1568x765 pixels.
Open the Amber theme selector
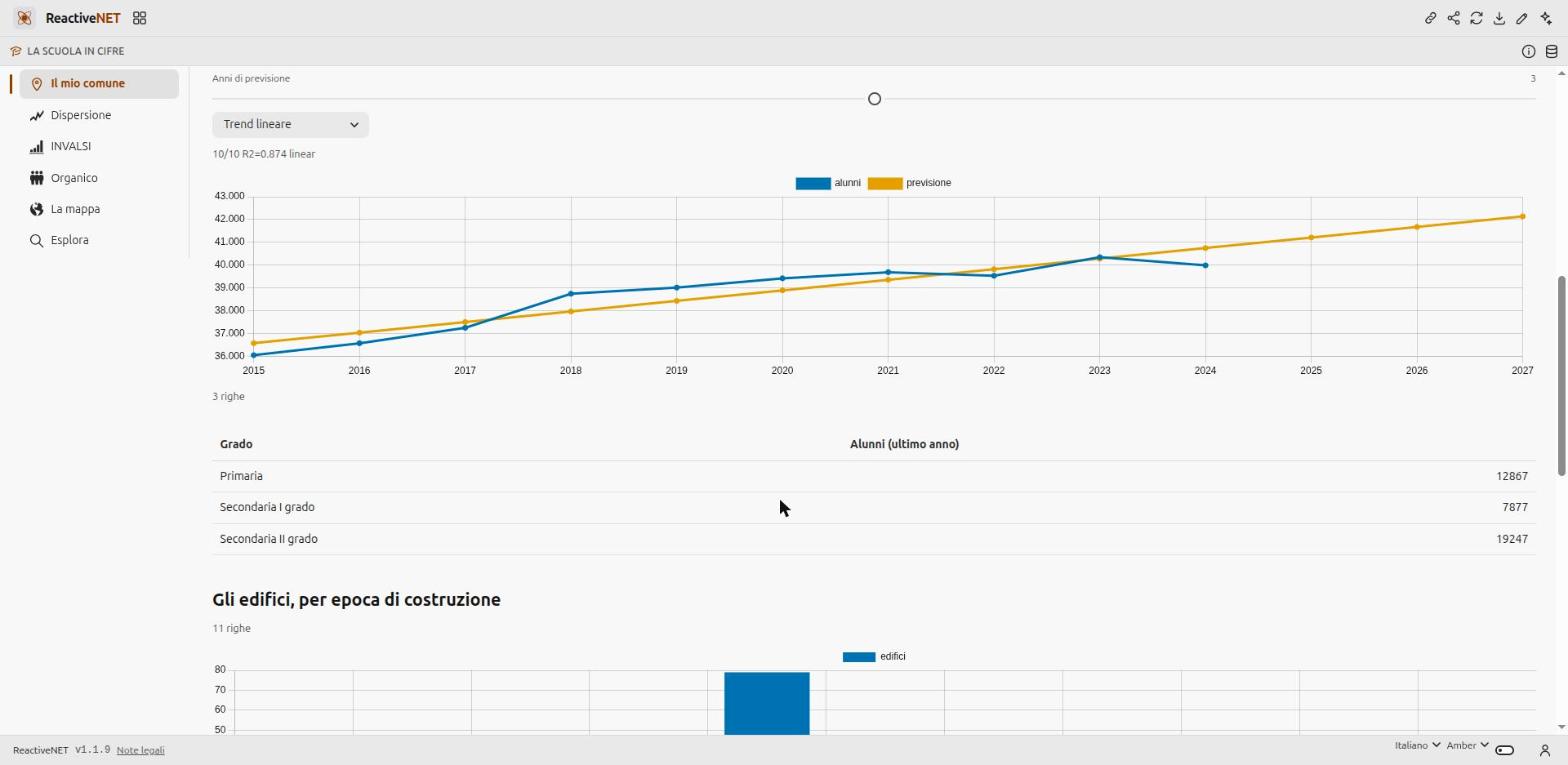(1467, 746)
